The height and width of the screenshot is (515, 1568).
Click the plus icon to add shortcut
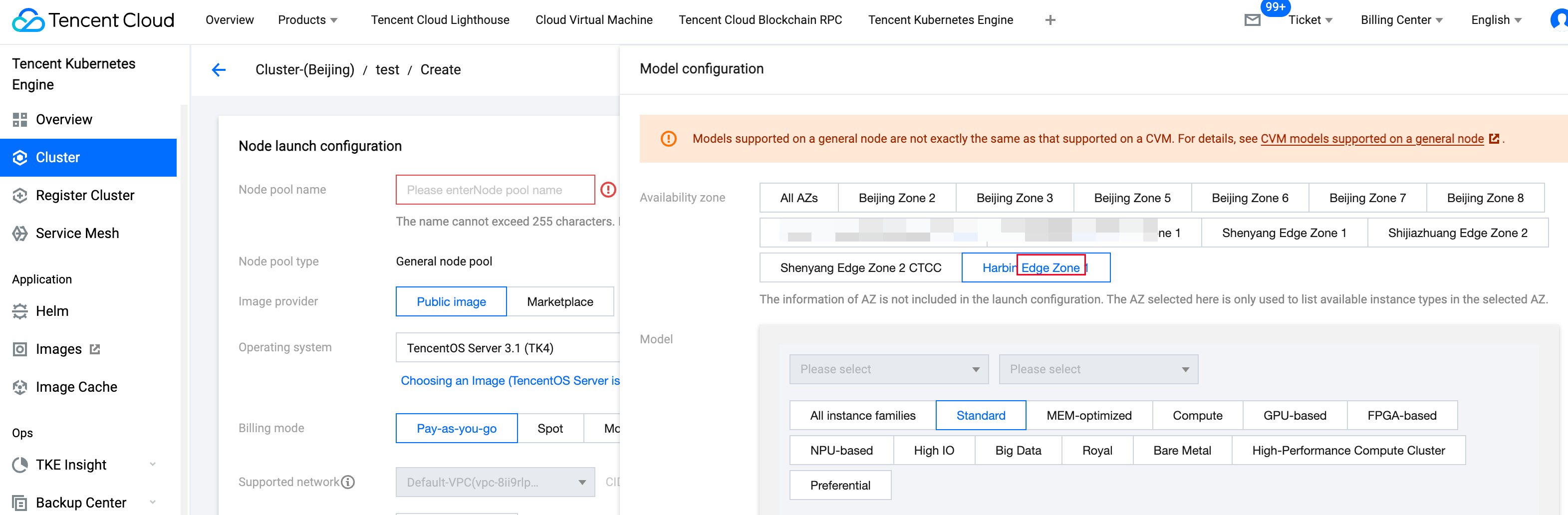[x=1050, y=20]
